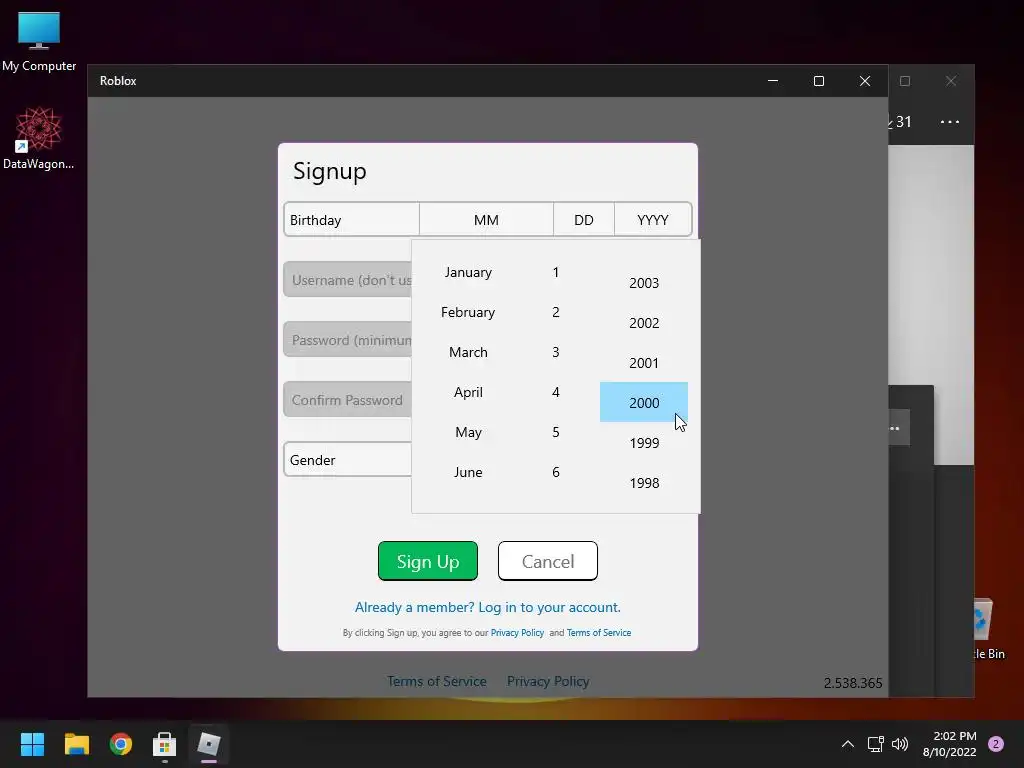Open Windows Start menu
Screen dimensions: 1024x768
click(x=32, y=744)
